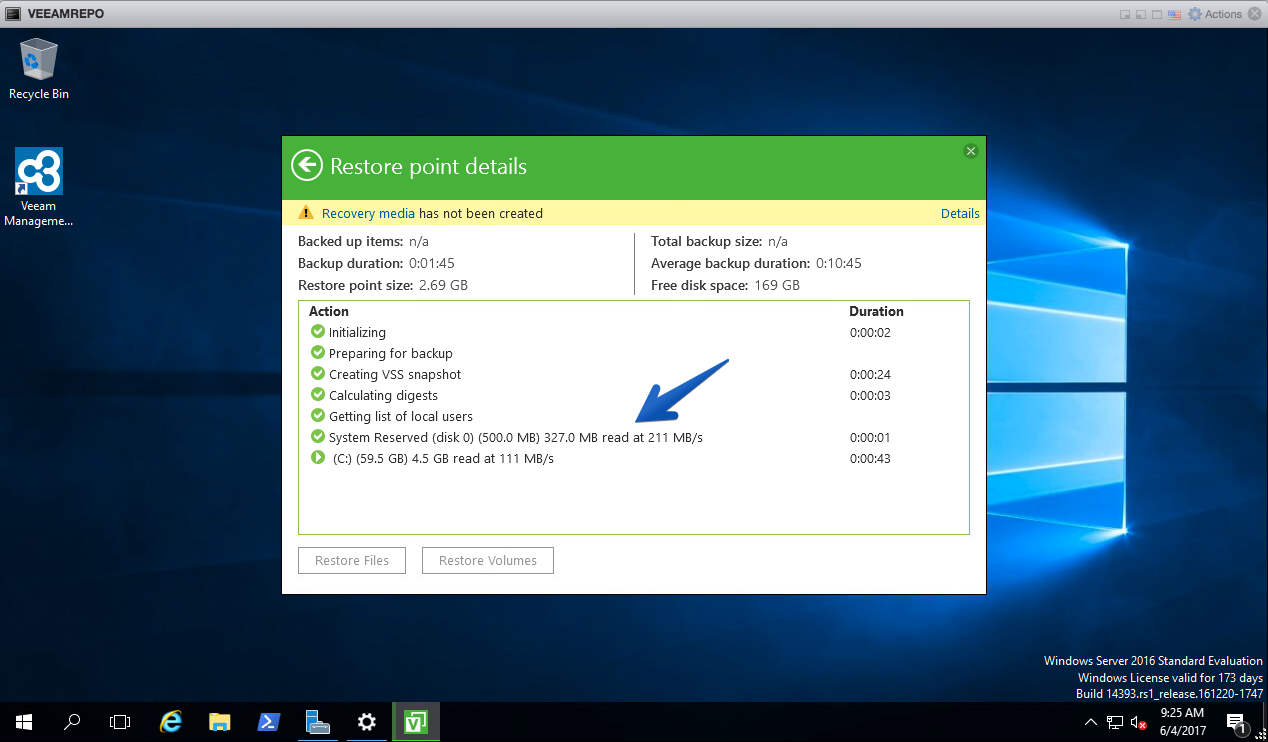
Task: Click the first window size icon in the VEEAMREPO console bar
Action: (1126, 14)
